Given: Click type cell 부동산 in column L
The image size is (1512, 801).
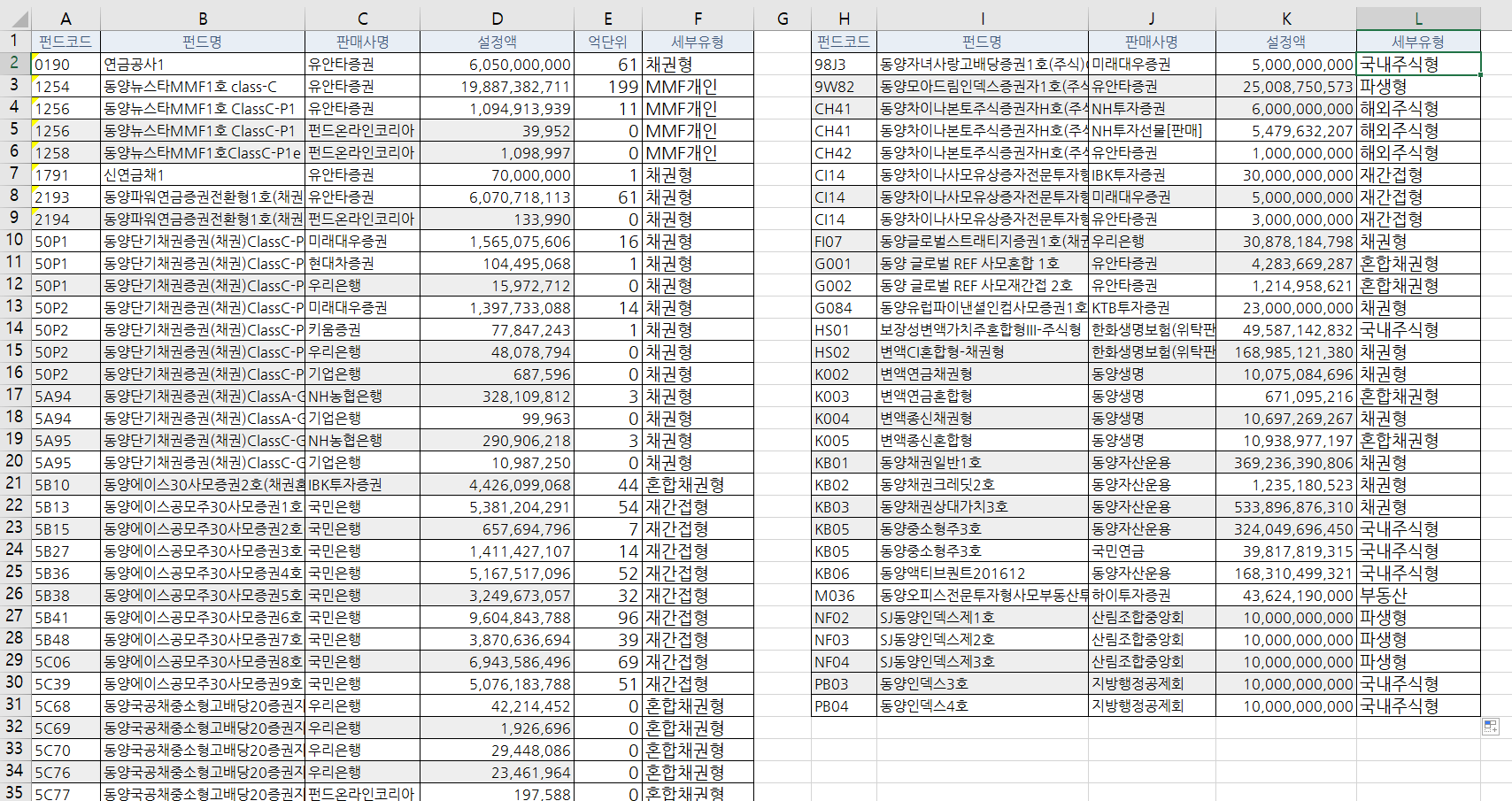Looking at the screenshot, I should click(1418, 595).
